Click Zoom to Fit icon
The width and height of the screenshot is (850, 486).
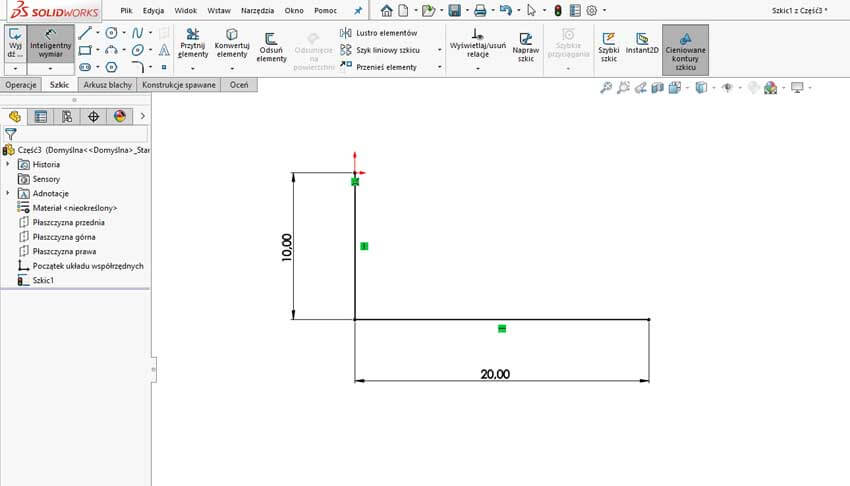click(606, 87)
